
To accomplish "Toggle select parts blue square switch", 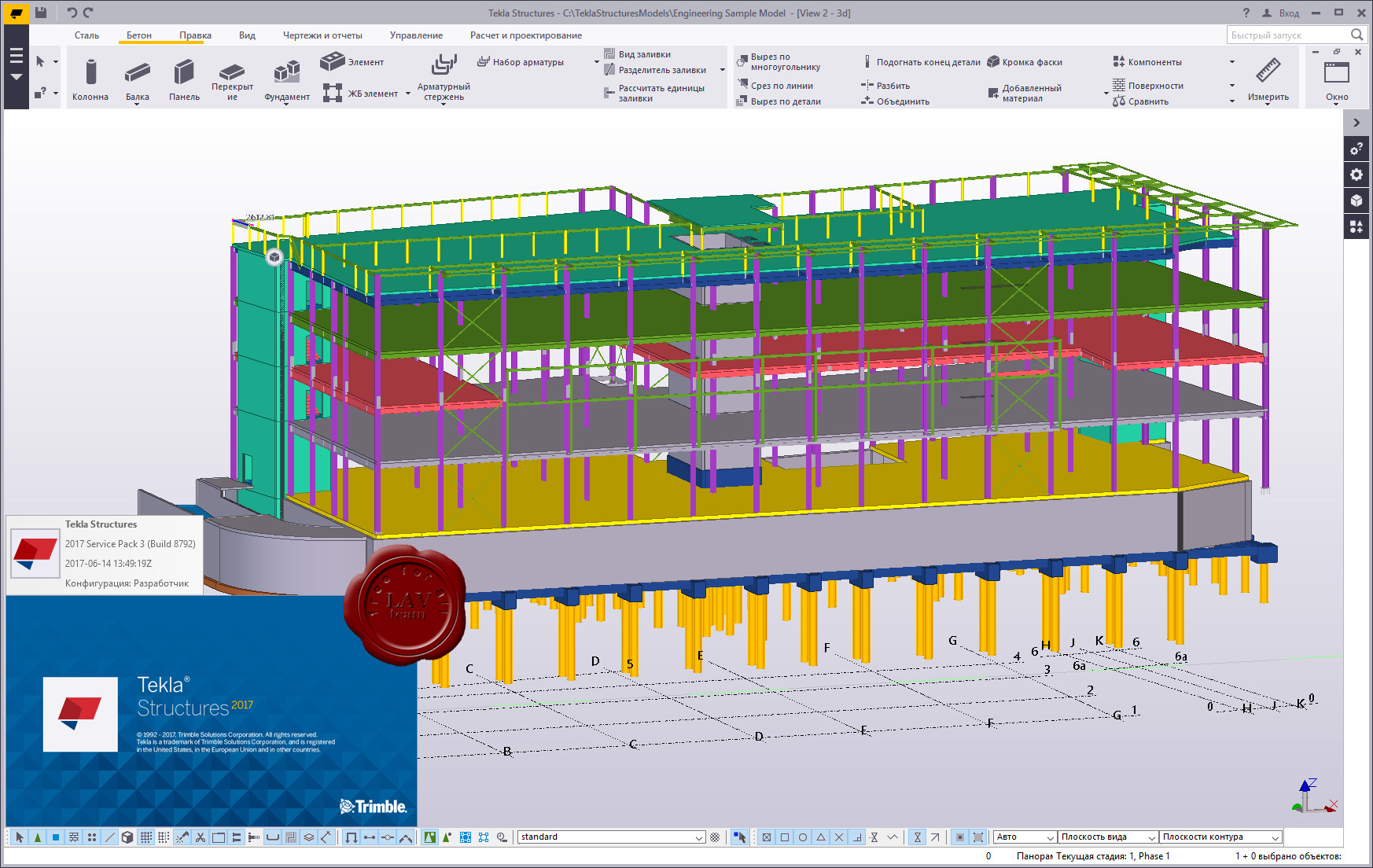I will [x=56, y=837].
